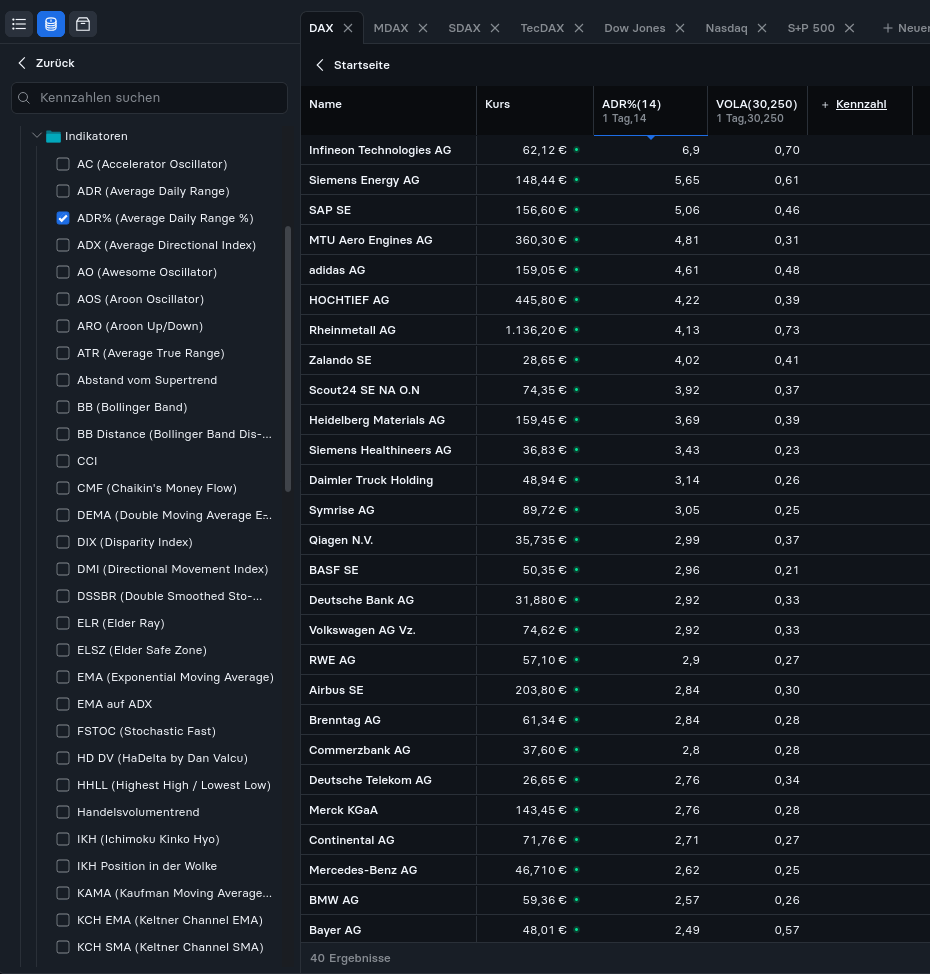Enable KCH SMA (Keltner Channel SMA)
This screenshot has width=930, height=974.
(x=63, y=947)
